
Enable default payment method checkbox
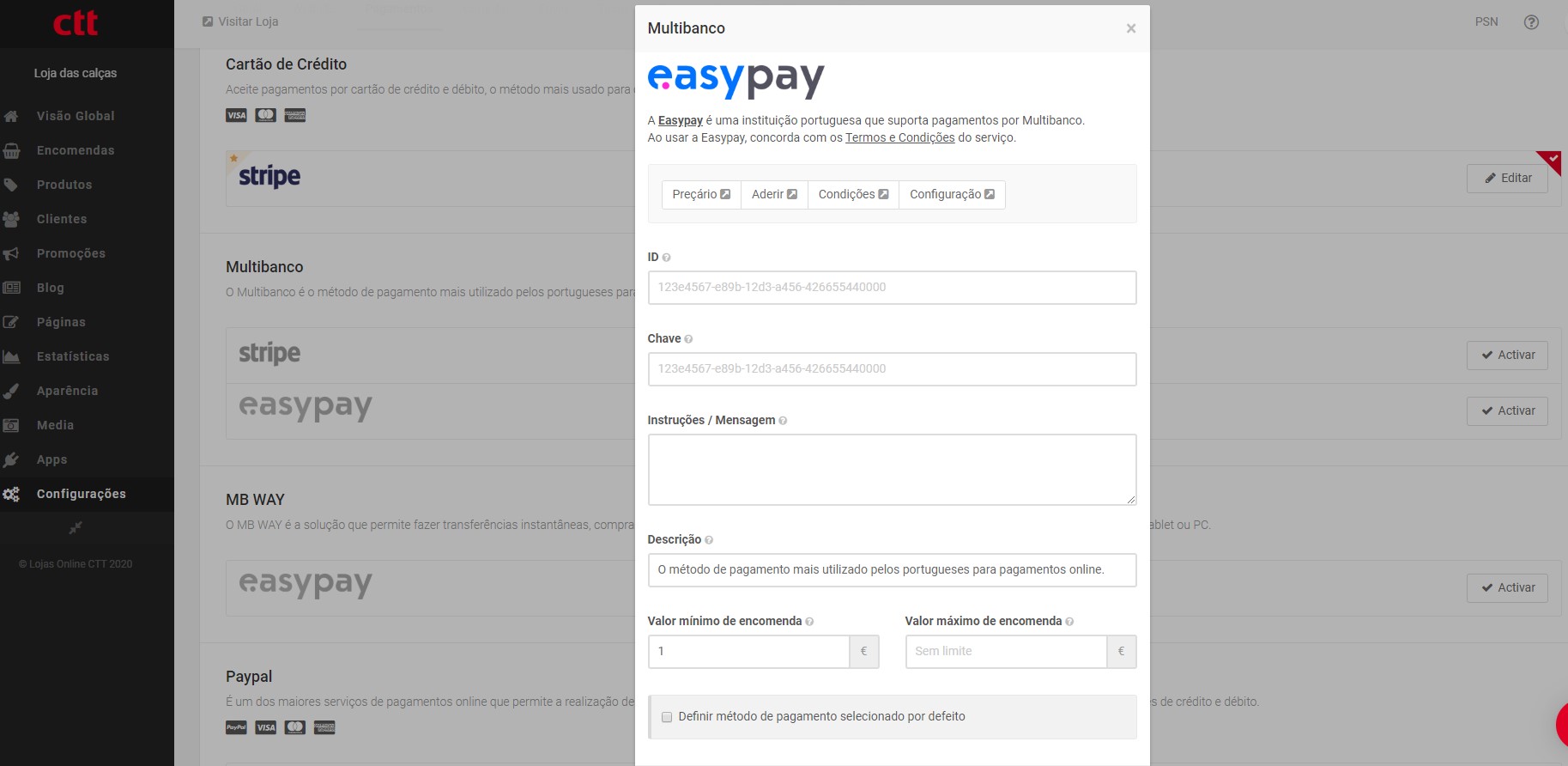(x=667, y=717)
